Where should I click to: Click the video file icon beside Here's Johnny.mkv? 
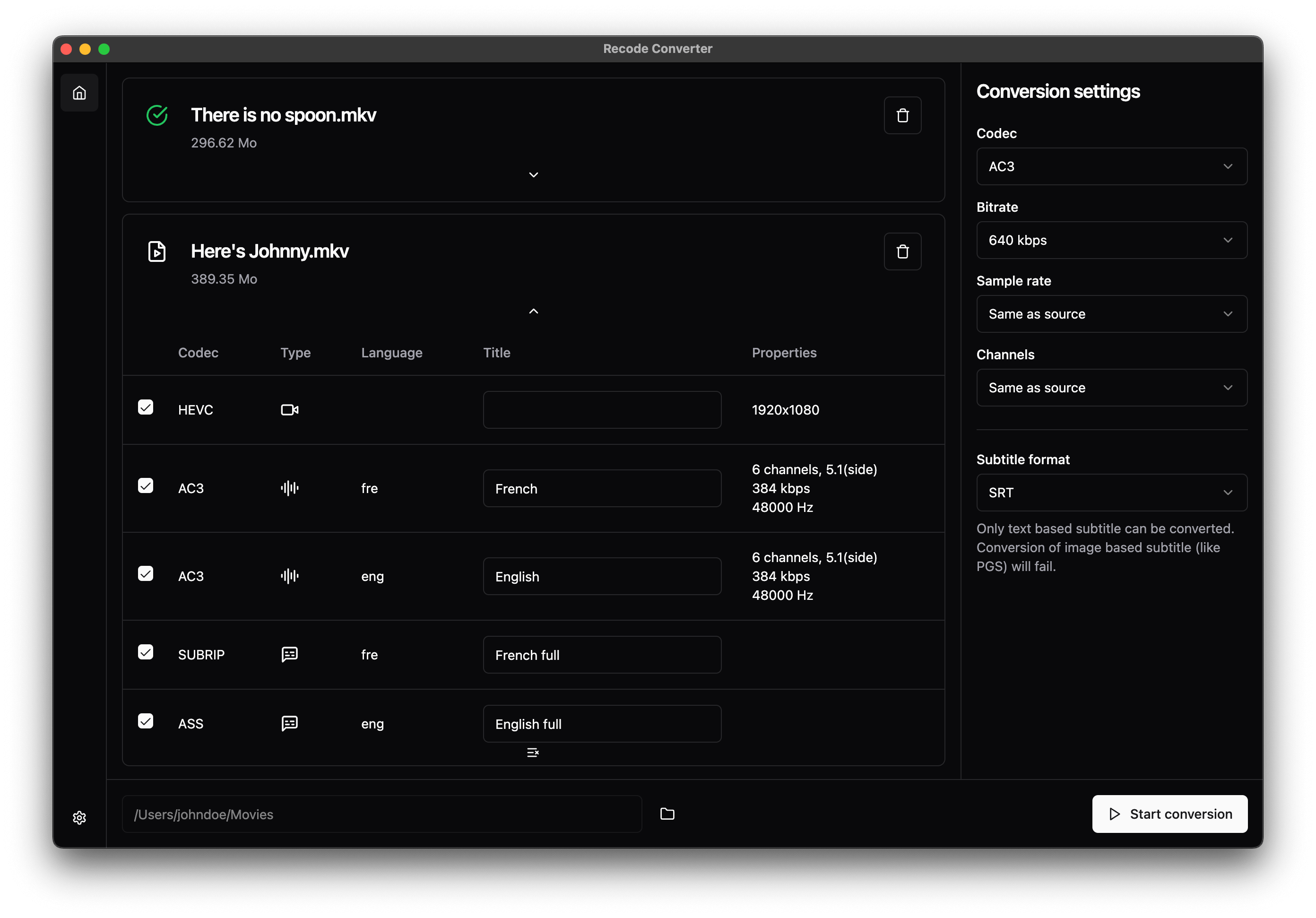click(x=157, y=251)
